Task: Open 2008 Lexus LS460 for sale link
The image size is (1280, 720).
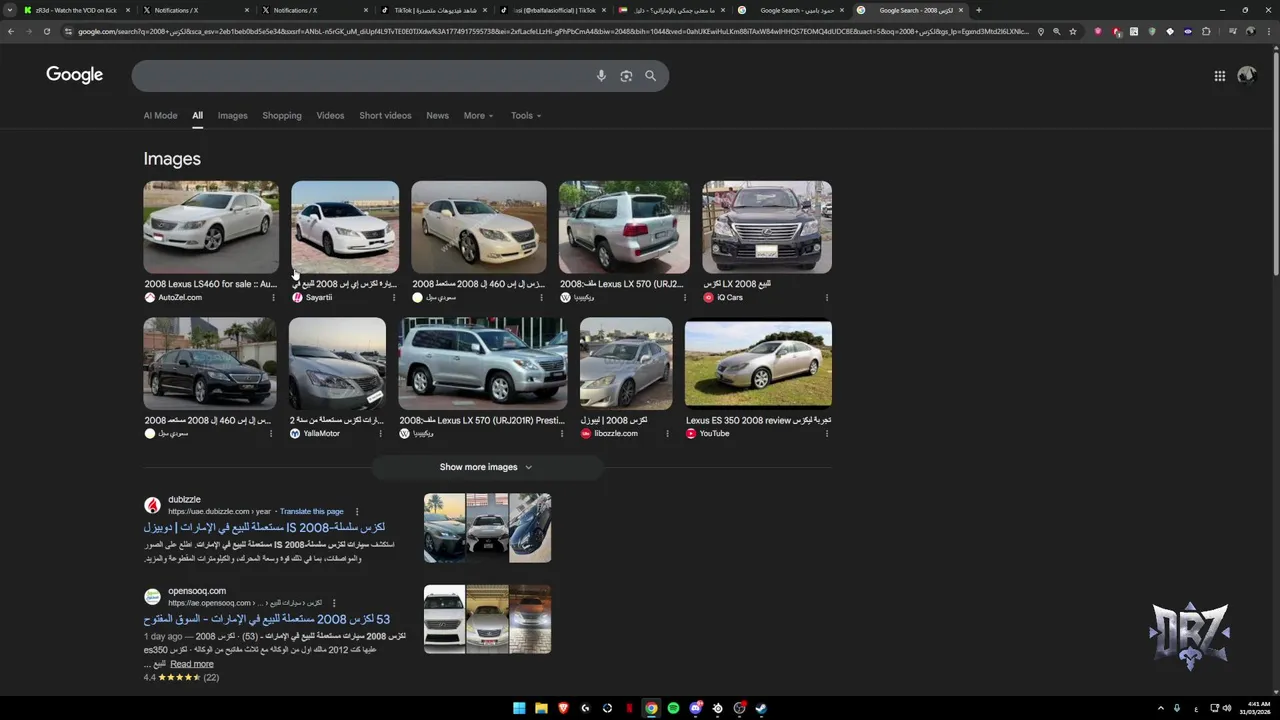Action: tap(210, 284)
